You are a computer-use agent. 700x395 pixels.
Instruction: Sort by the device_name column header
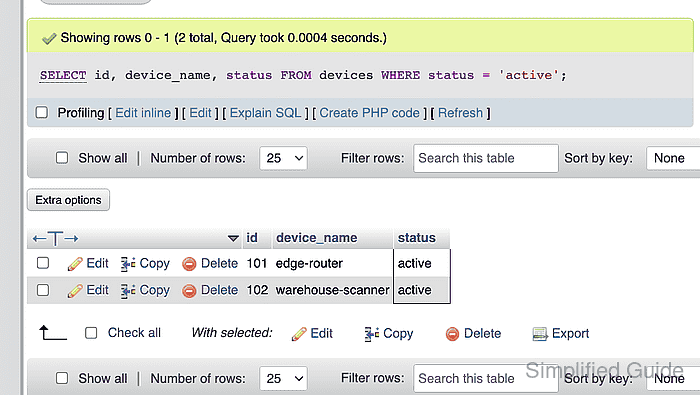(x=317, y=238)
